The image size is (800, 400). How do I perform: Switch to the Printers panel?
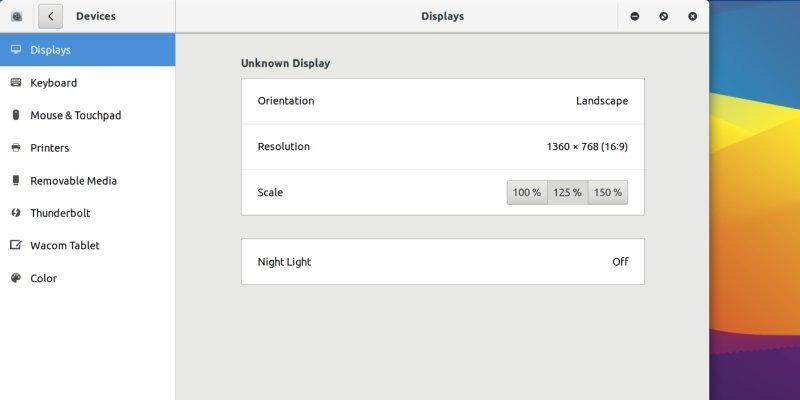point(50,148)
